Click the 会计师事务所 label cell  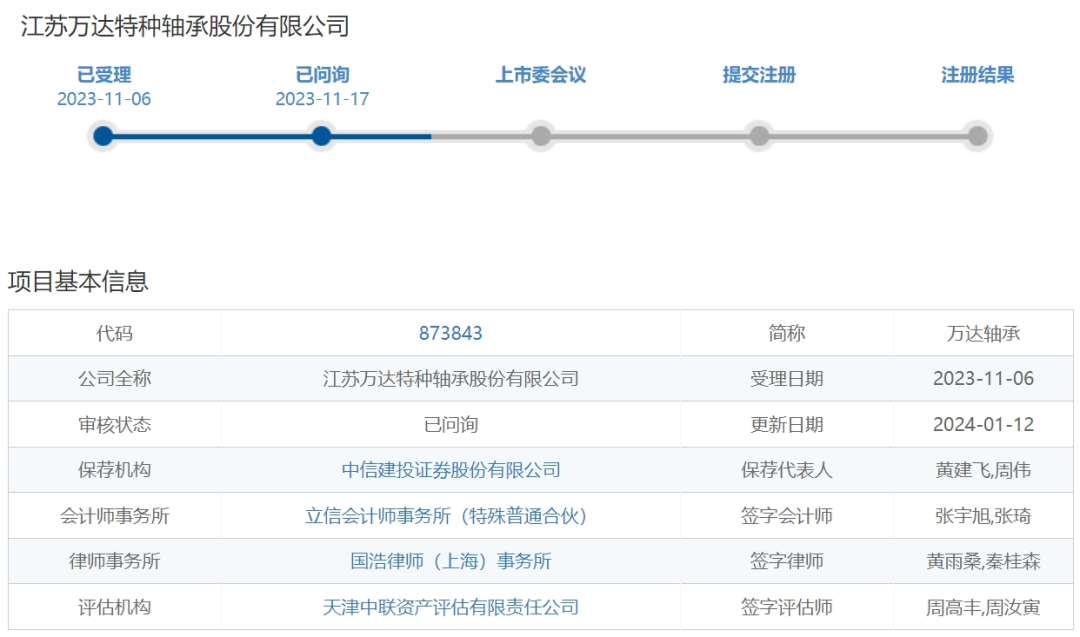pos(114,516)
